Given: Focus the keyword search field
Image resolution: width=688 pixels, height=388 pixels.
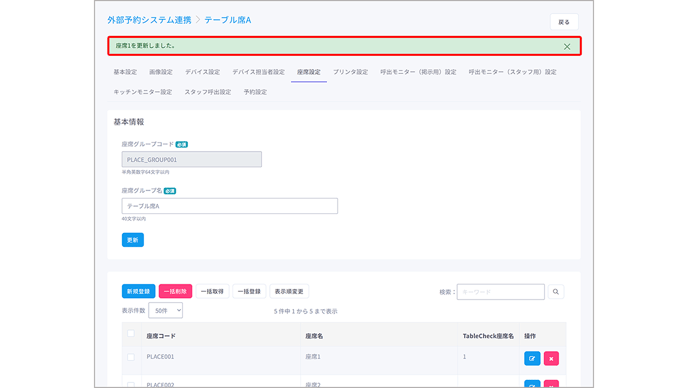Looking at the screenshot, I should coord(501,292).
